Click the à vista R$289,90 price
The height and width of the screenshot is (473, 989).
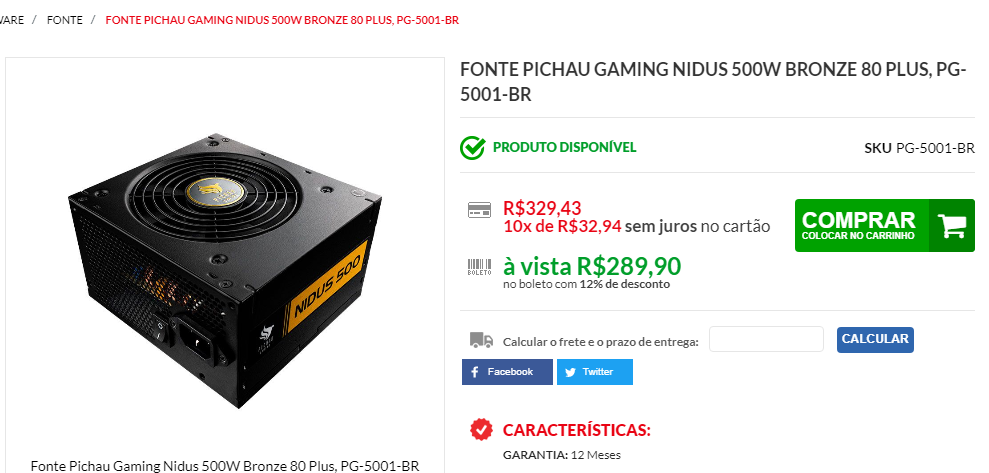point(592,266)
